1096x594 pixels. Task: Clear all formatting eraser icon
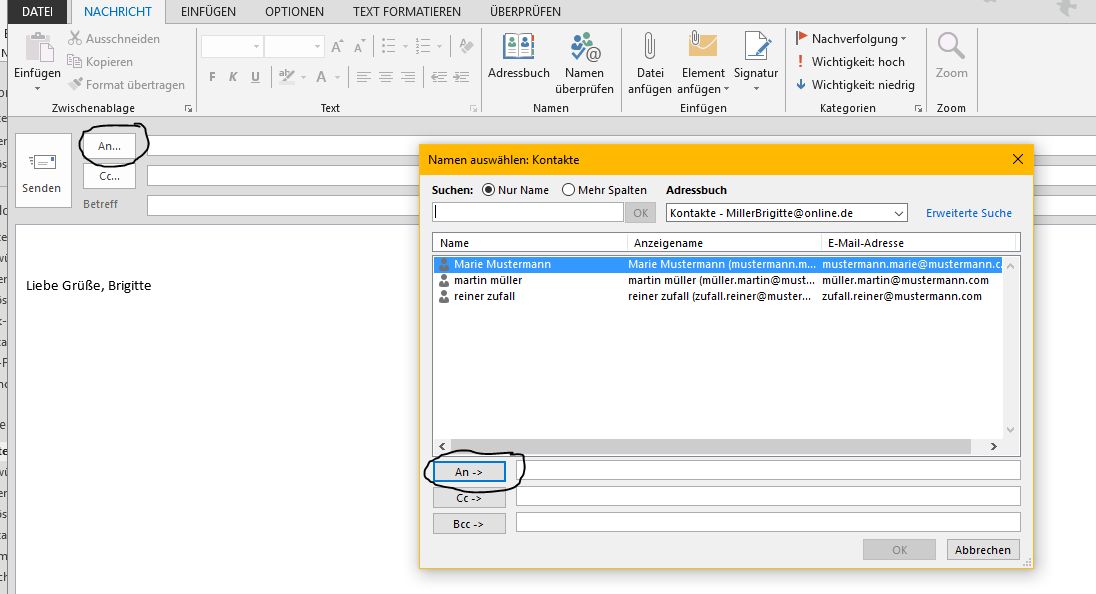point(466,47)
